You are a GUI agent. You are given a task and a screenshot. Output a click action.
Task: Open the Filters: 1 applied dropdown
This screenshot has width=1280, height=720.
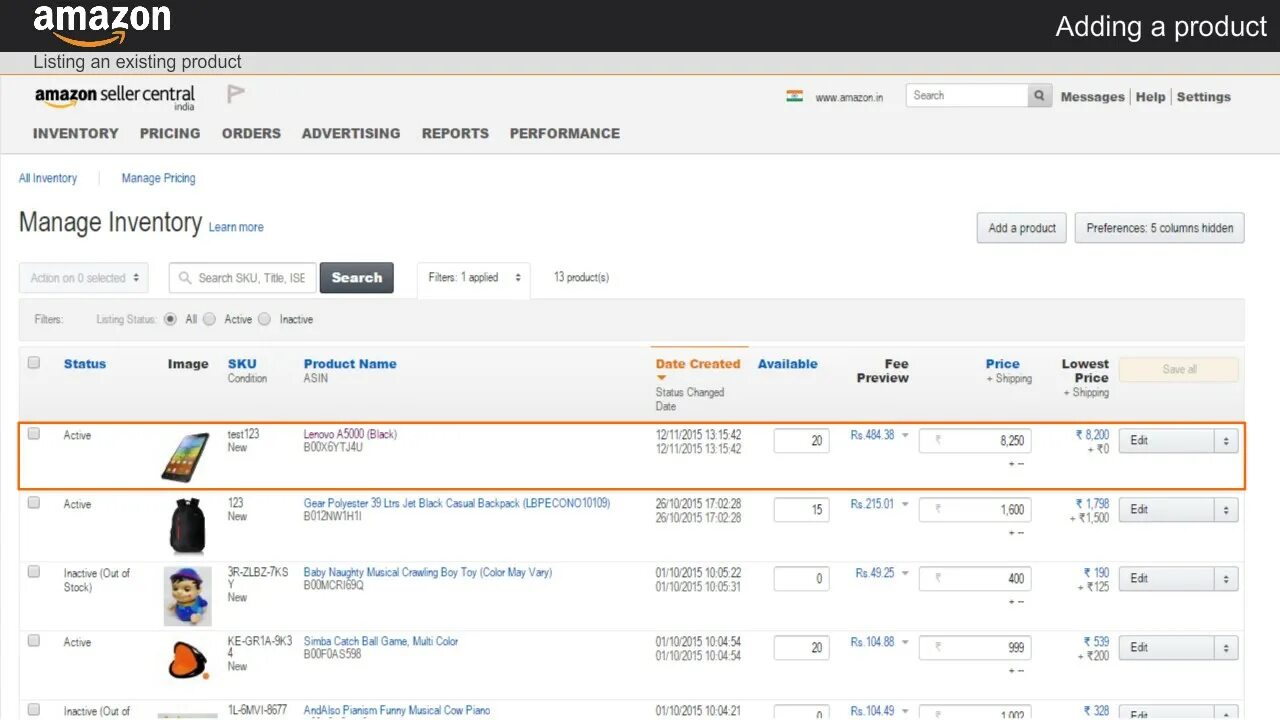point(474,278)
